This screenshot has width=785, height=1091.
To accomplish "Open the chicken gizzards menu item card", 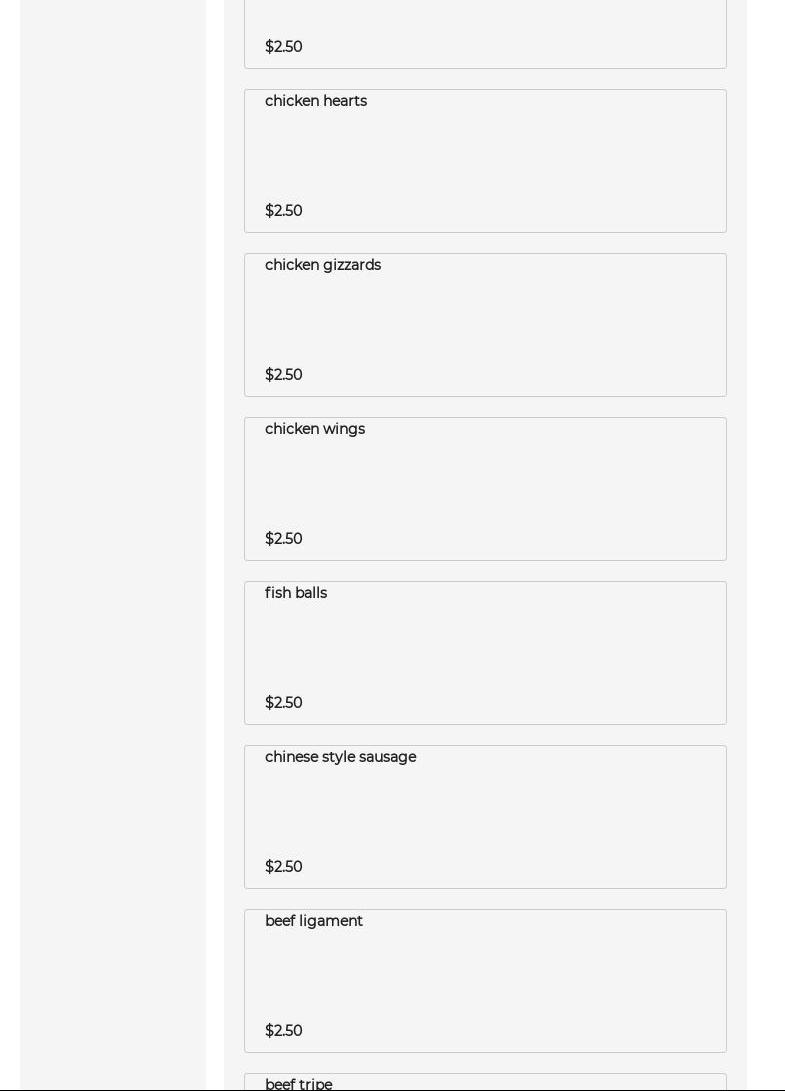I will pos(485,324).
